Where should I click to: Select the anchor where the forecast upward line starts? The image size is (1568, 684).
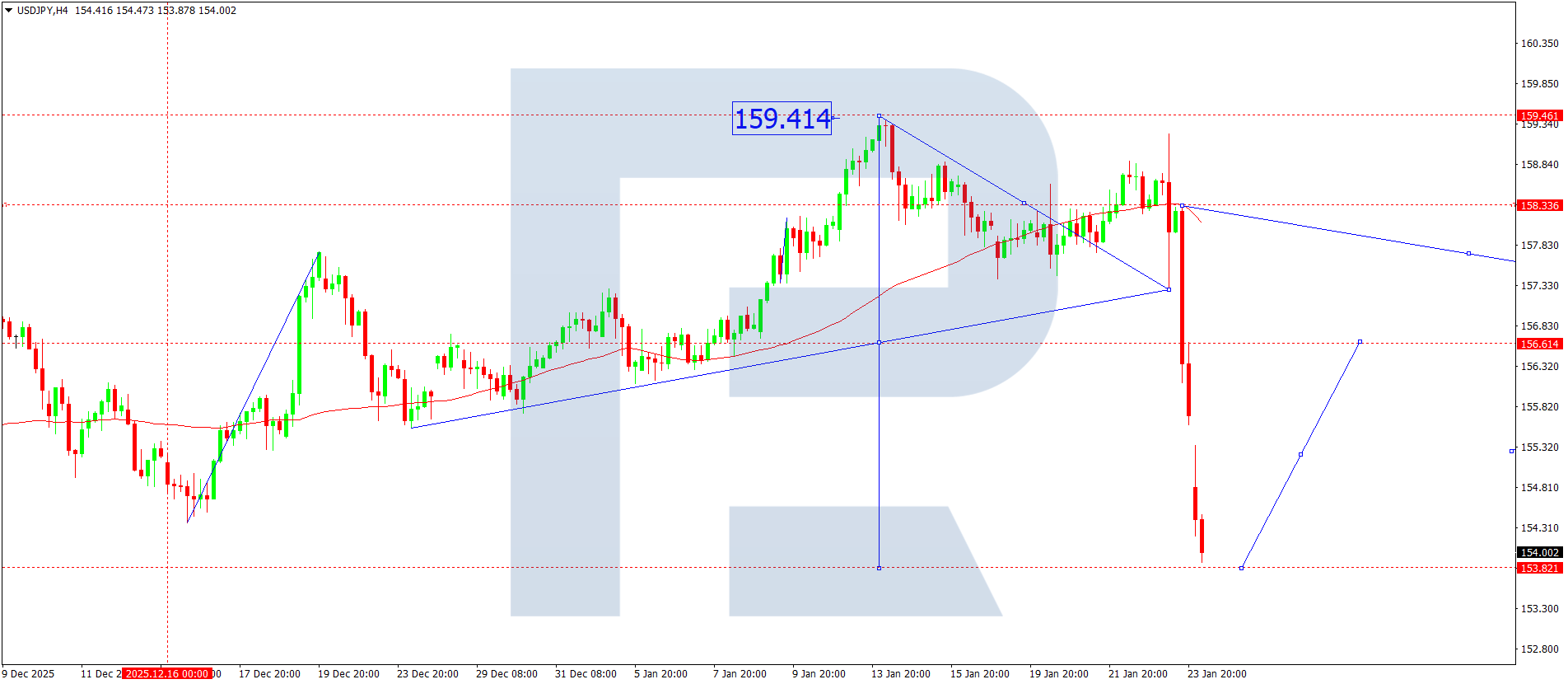pos(1241,568)
